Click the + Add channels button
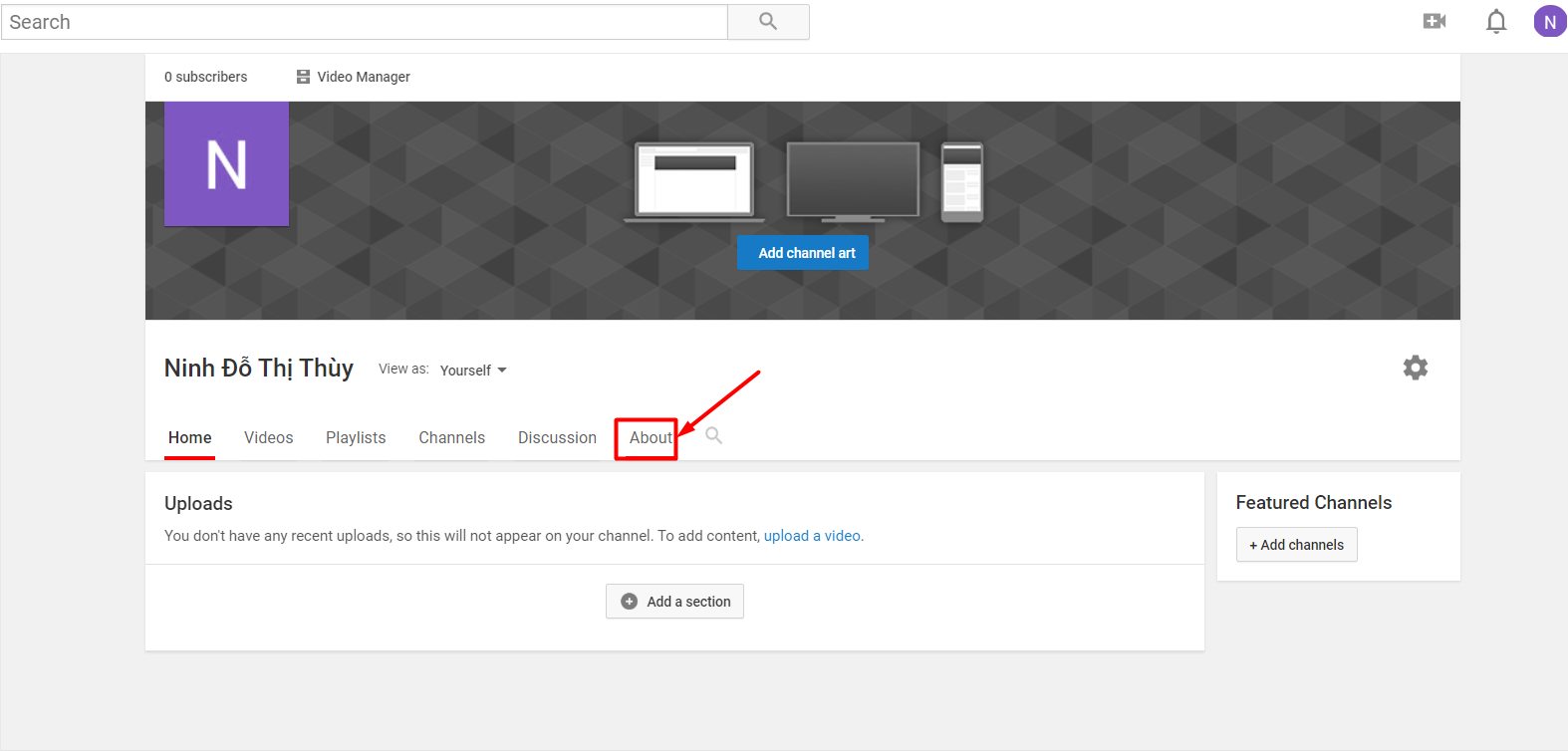The width and height of the screenshot is (1568, 751). [1297, 545]
